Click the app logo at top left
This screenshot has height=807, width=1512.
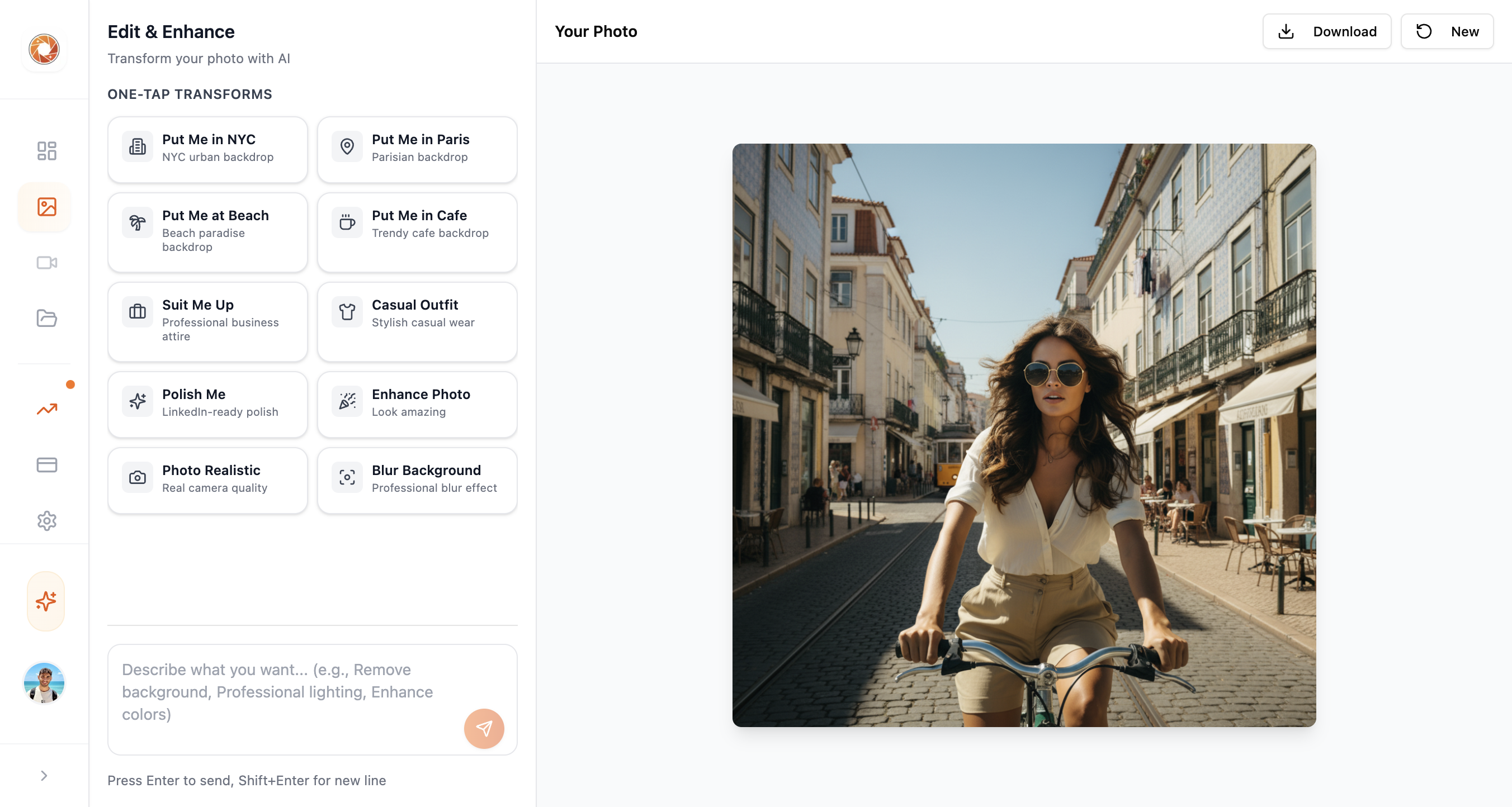(44, 49)
